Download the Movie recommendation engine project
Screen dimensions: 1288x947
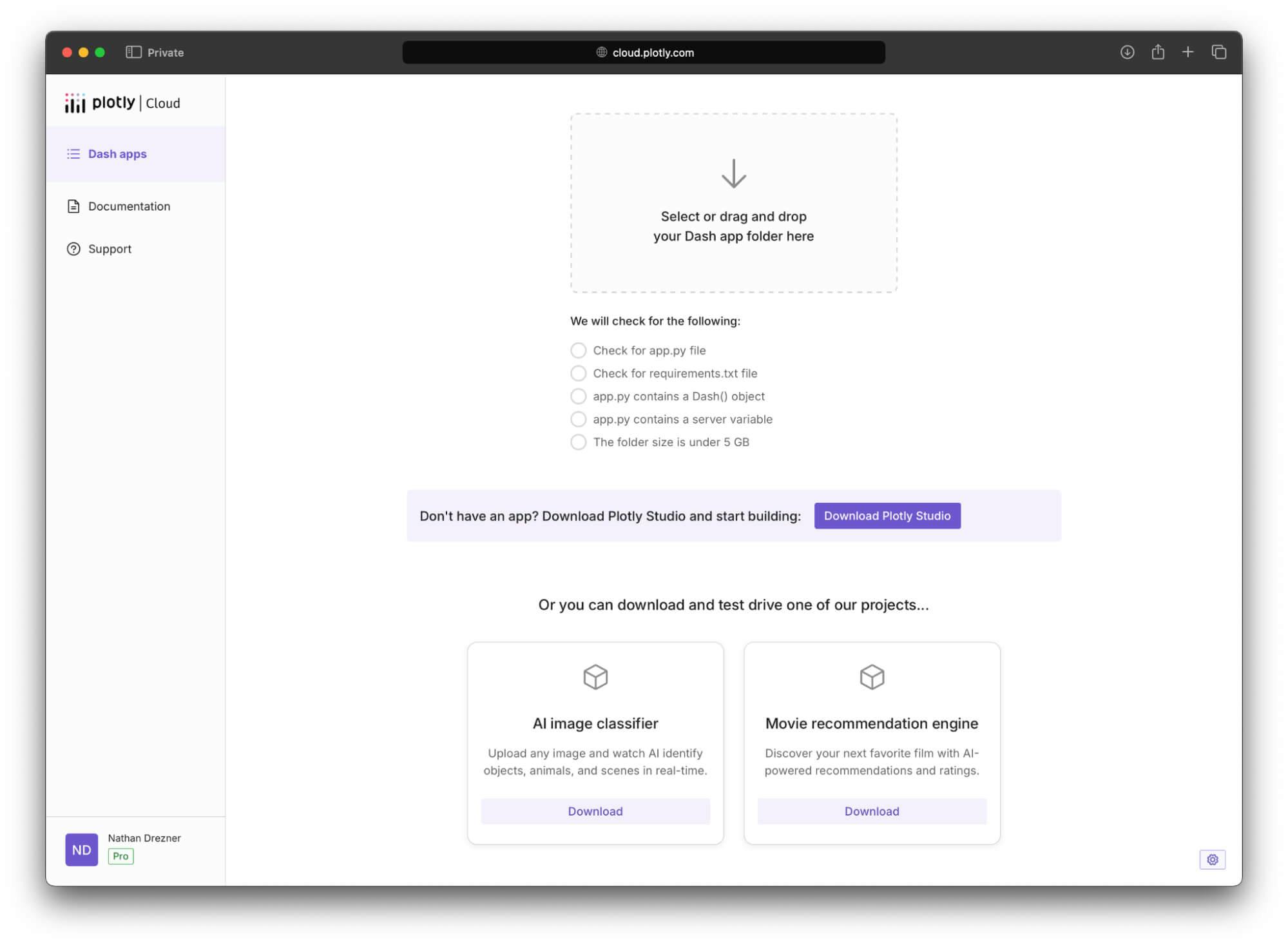(x=871, y=811)
